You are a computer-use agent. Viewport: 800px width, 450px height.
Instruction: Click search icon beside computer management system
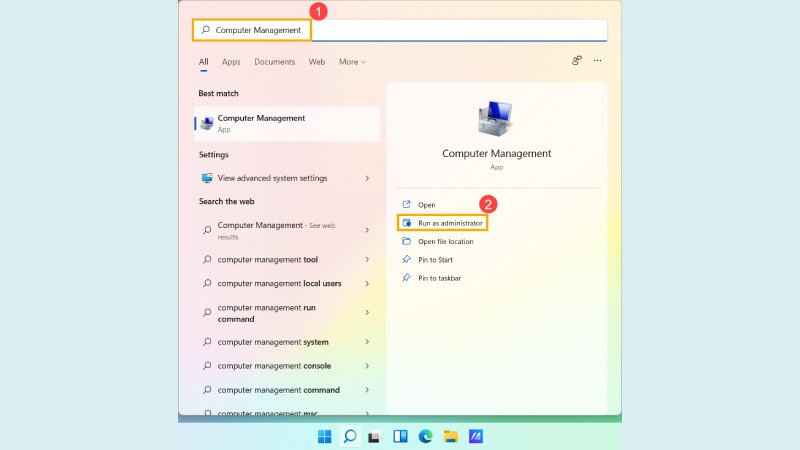(207, 342)
